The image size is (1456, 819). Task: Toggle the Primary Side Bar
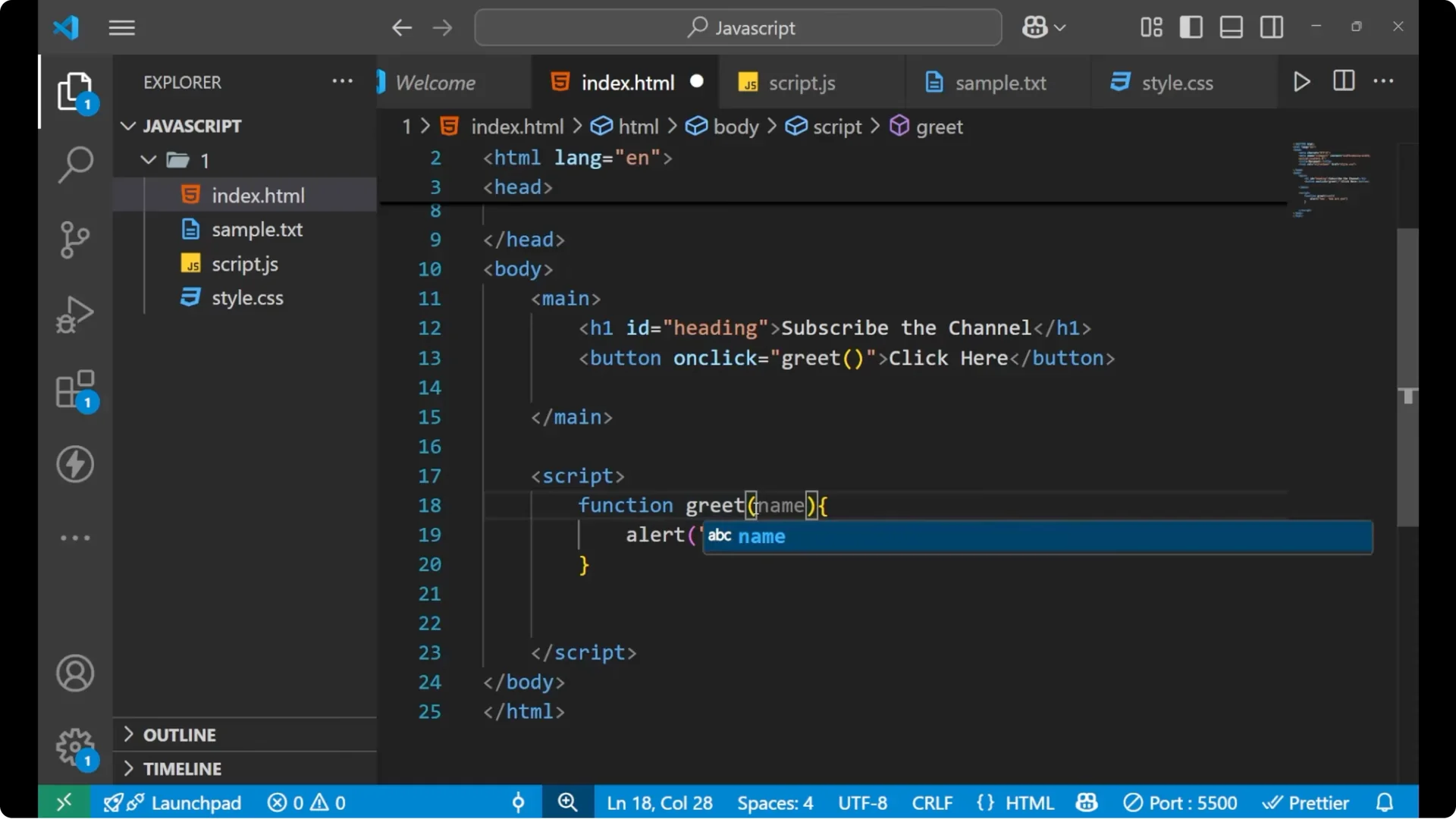(x=1191, y=27)
